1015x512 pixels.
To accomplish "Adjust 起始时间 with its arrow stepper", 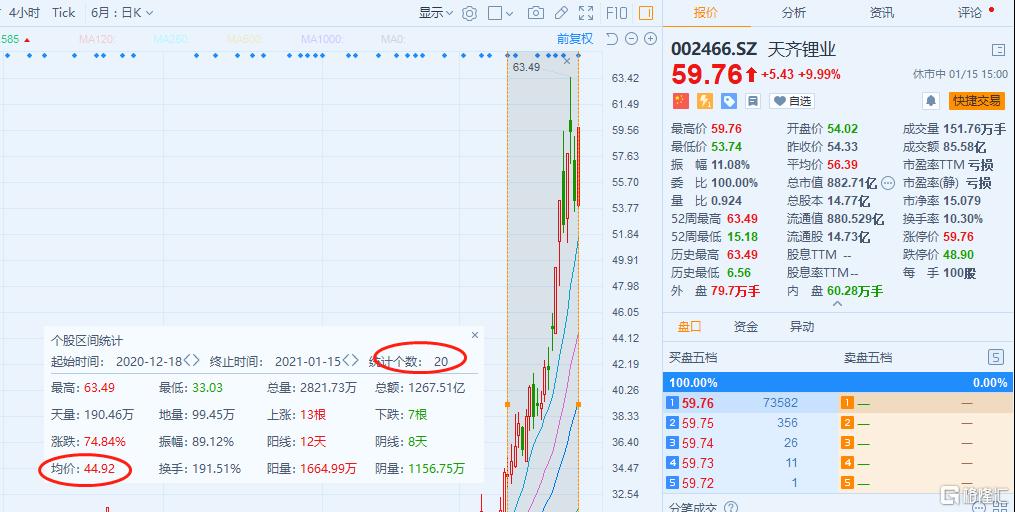I will [x=192, y=361].
